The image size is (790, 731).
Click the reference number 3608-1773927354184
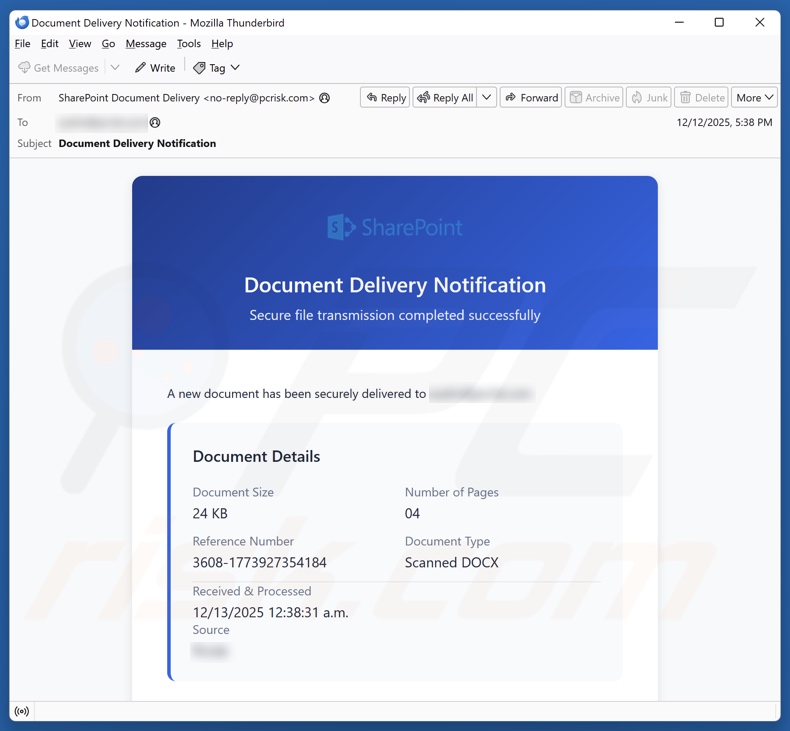[x=259, y=562]
